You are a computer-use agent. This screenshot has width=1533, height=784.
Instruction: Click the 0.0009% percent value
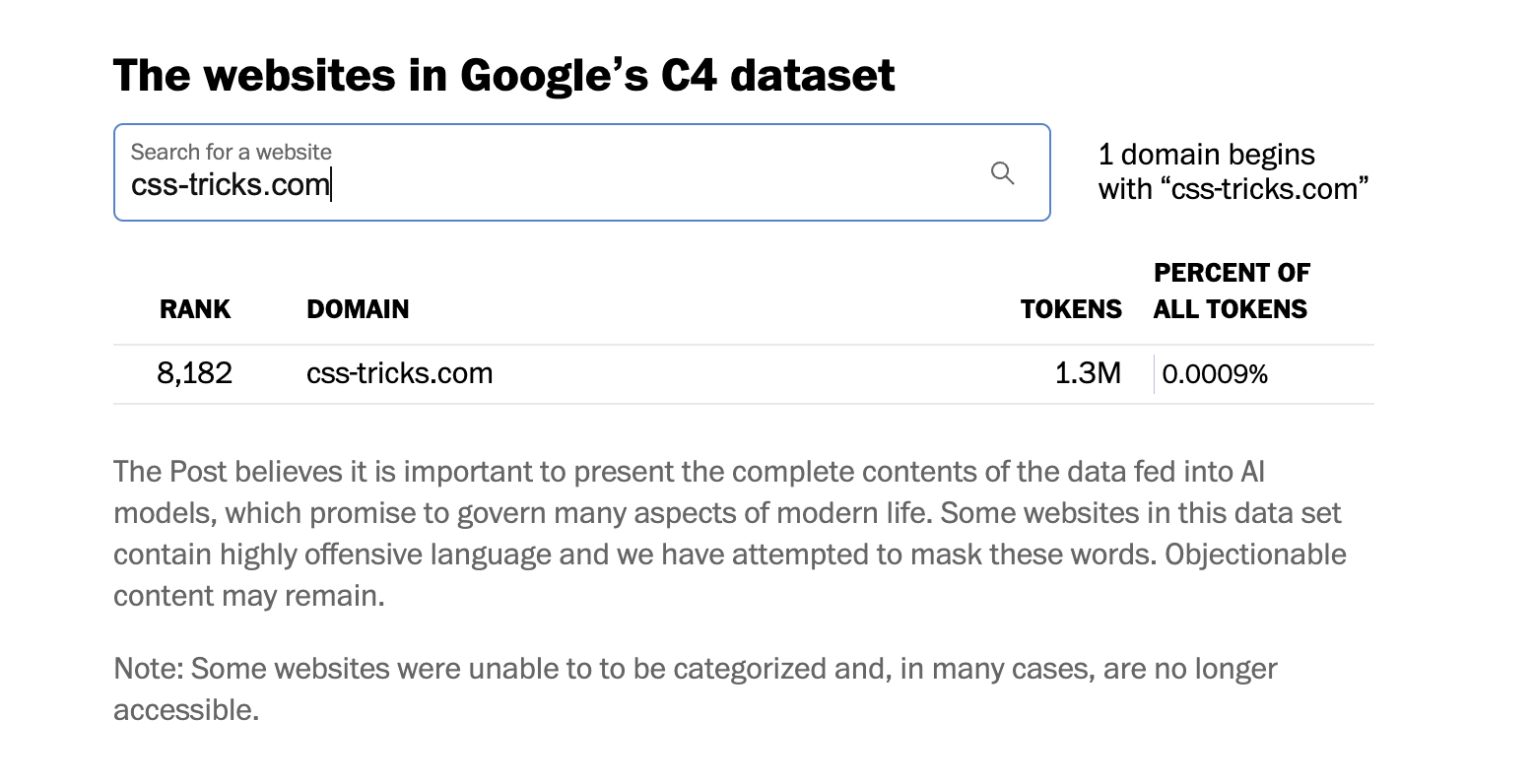pos(1215,374)
